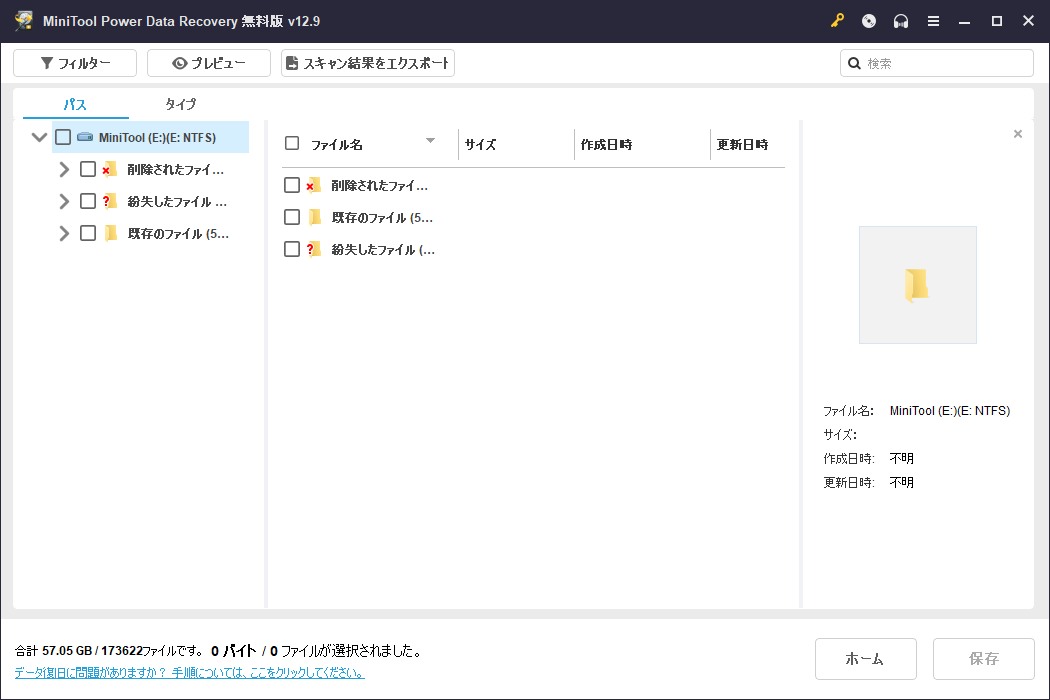Viewport: 1050px width, 700px height.
Task: Click deleted files folder icon in file list
Action: 313,185
